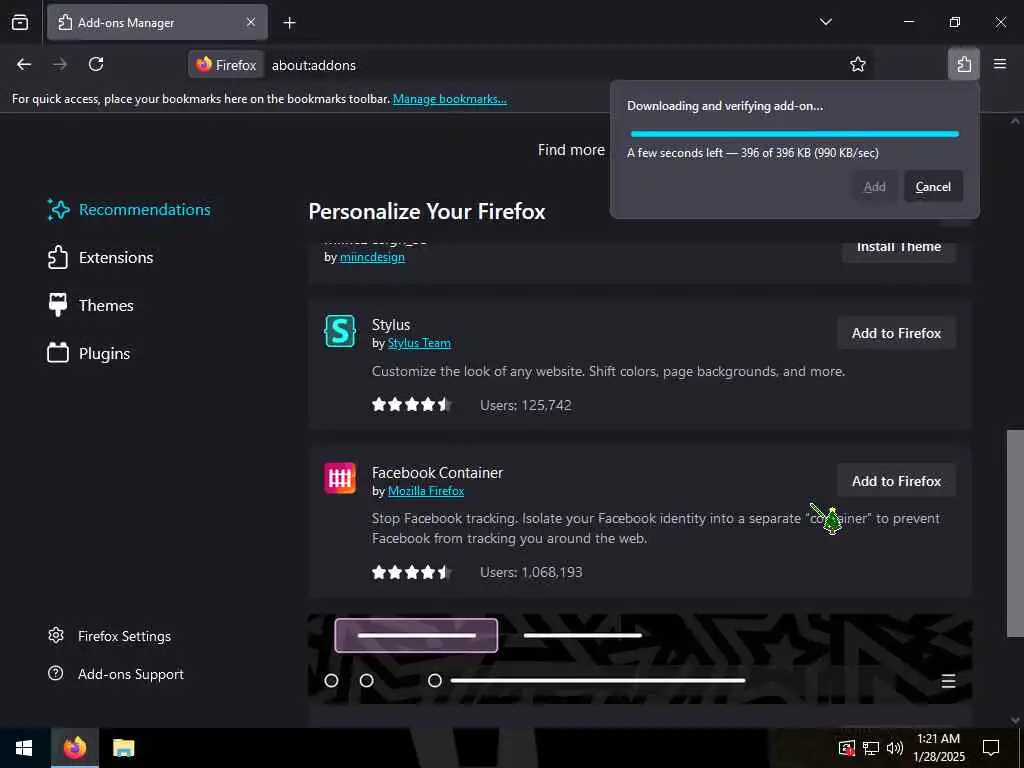Go back with the back arrow
This screenshot has height=768, width=1024.
24,64
